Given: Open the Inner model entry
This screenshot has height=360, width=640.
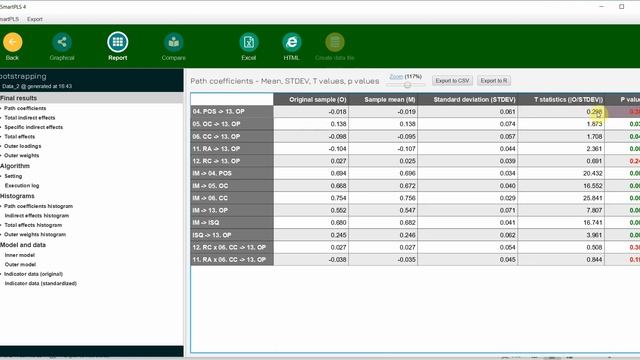Looking at the screenshot, I should click(x=20, y=255).
